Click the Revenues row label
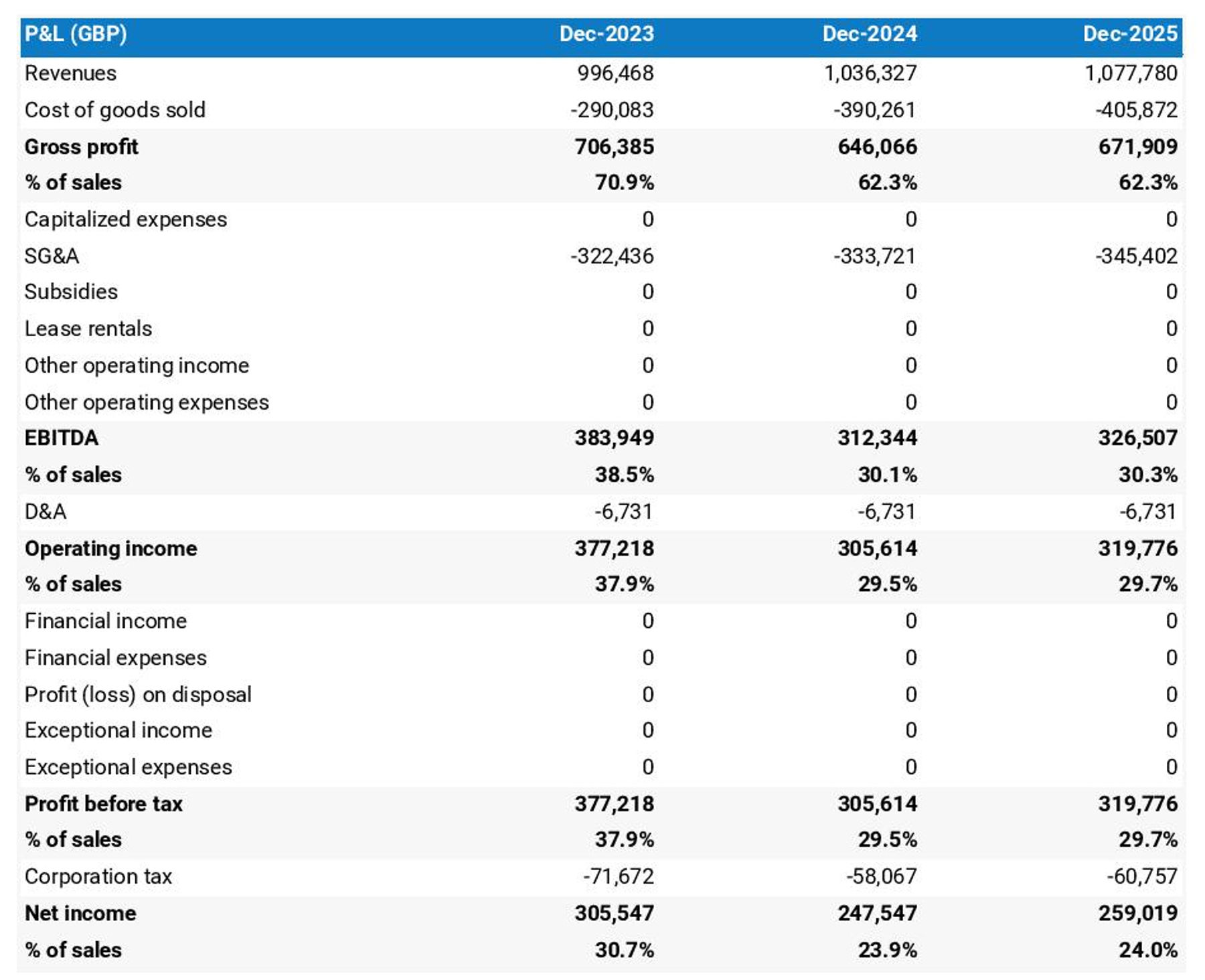The width and height of the screenshot is (1205, 980). [x=70, y=73]
